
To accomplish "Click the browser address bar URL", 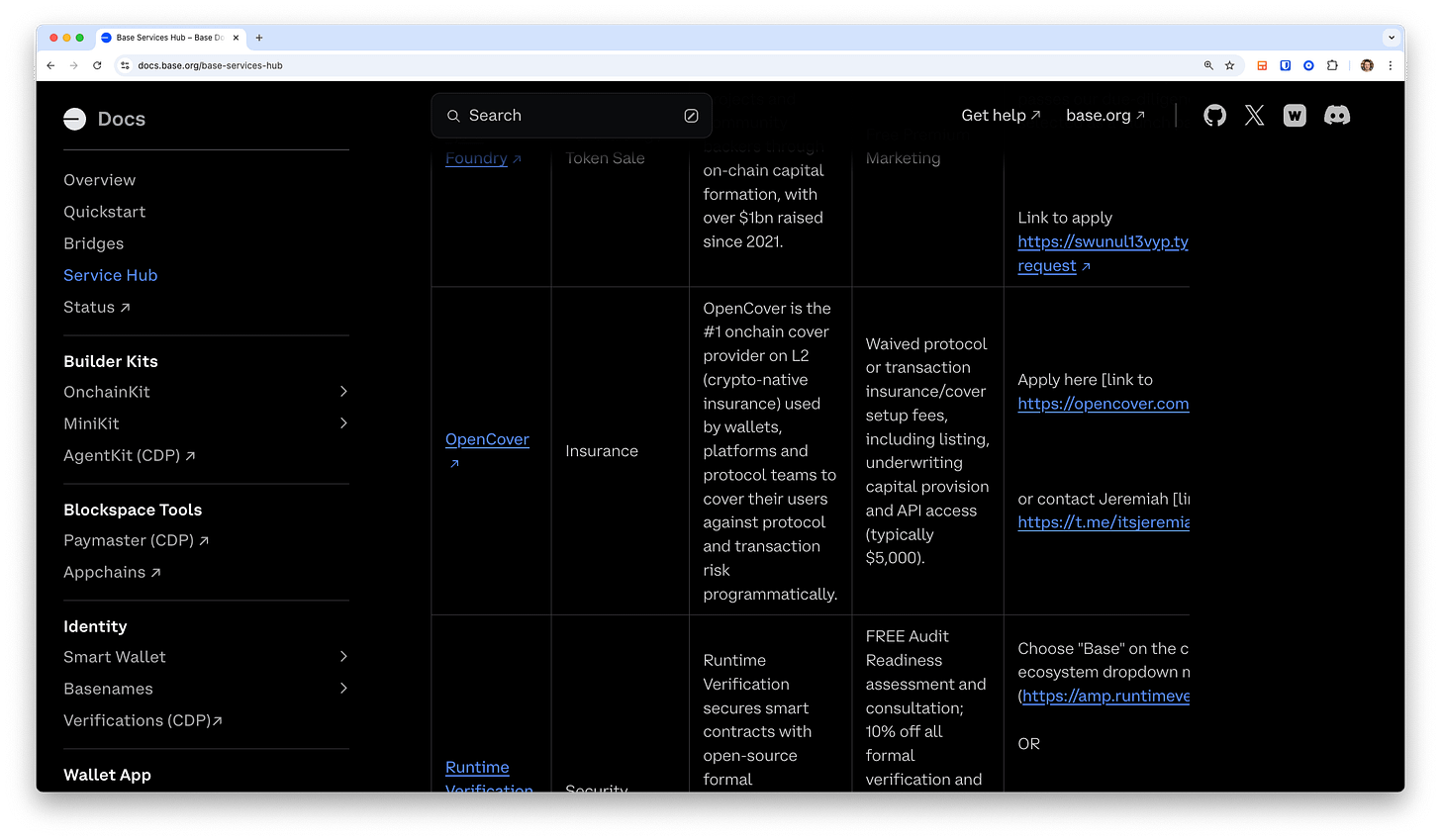I will point(210,65).
